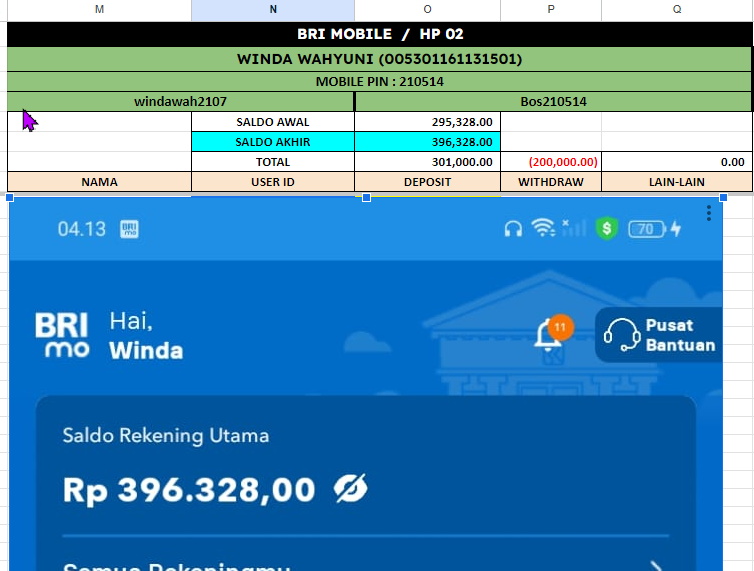Click the green shield dollar icon
The height and width of the screenshot is (571, 754).
coord(607,228)
